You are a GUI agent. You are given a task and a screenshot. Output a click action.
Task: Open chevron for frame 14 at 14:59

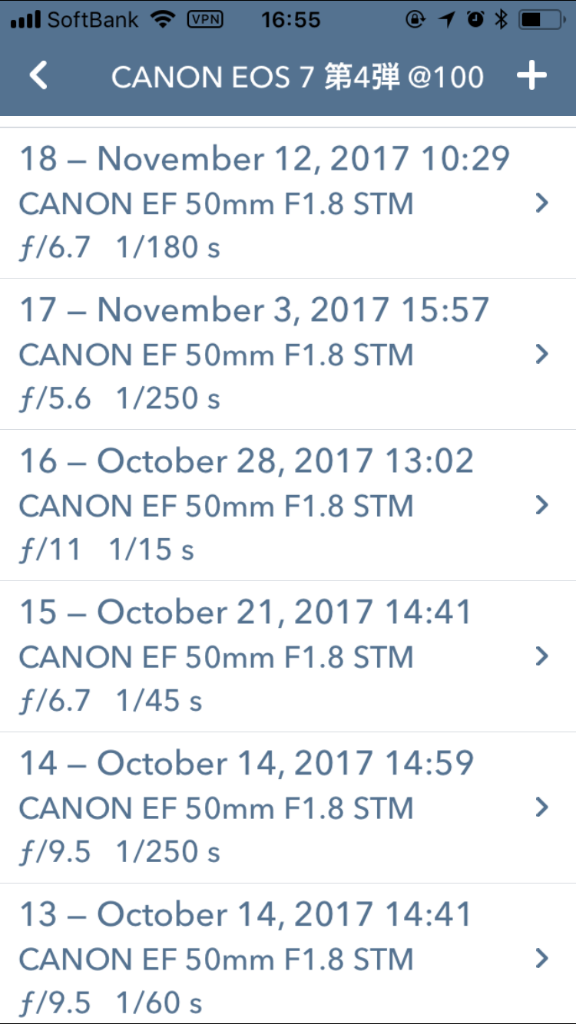click(541, 808)
